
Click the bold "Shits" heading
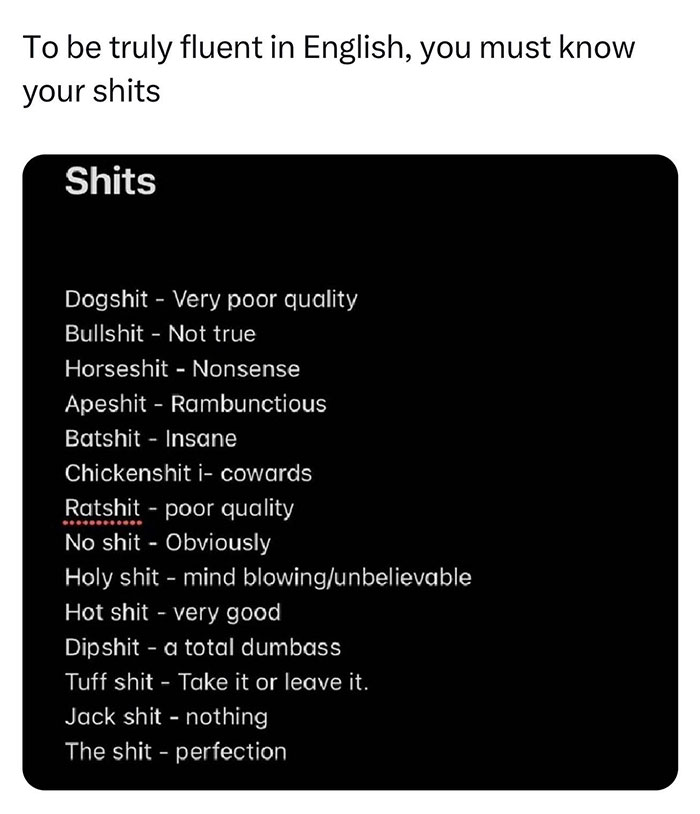111,181
